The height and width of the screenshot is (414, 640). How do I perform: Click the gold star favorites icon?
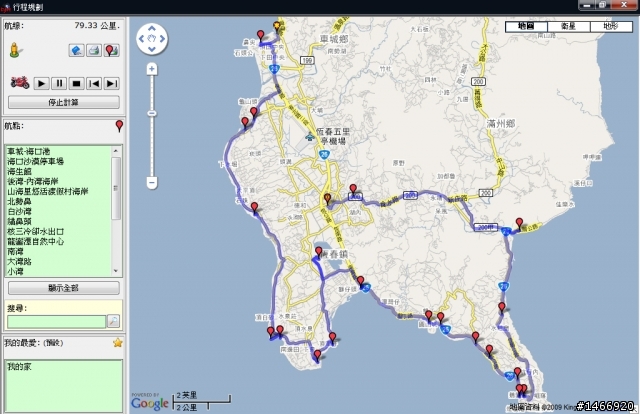click(x=118, y=343)
